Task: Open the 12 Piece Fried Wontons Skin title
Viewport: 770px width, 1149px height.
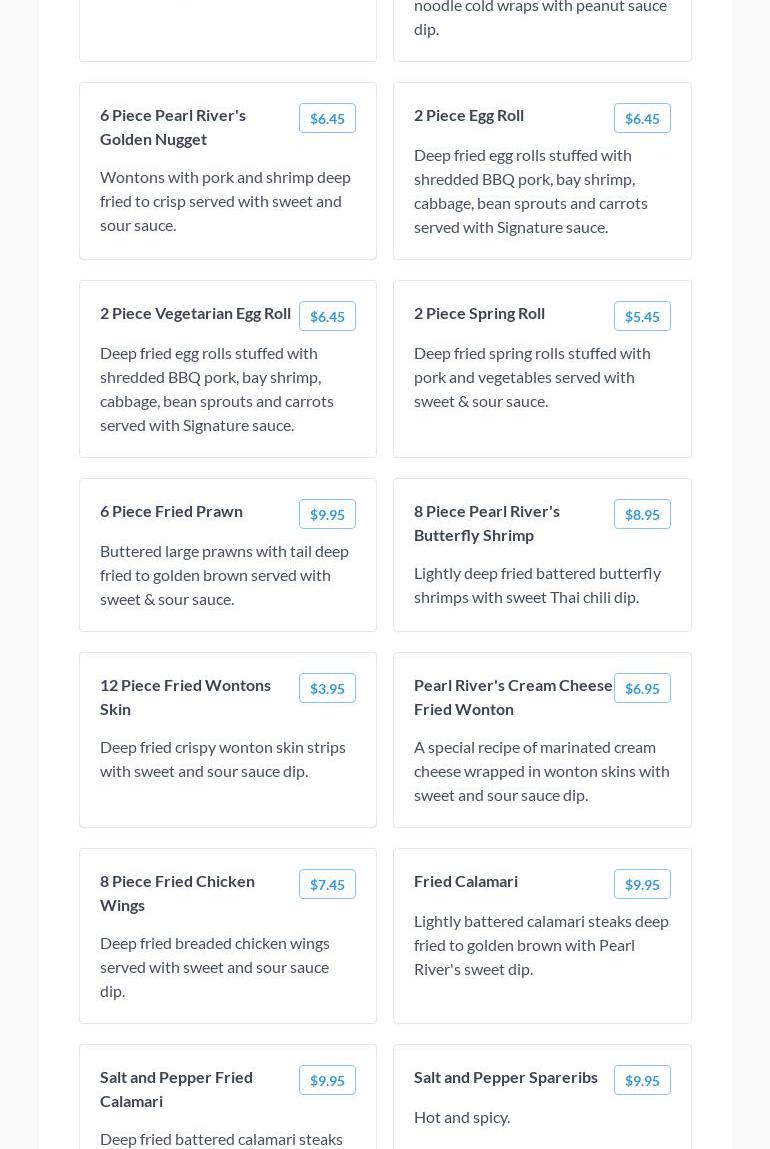Action: pos(185,697)
